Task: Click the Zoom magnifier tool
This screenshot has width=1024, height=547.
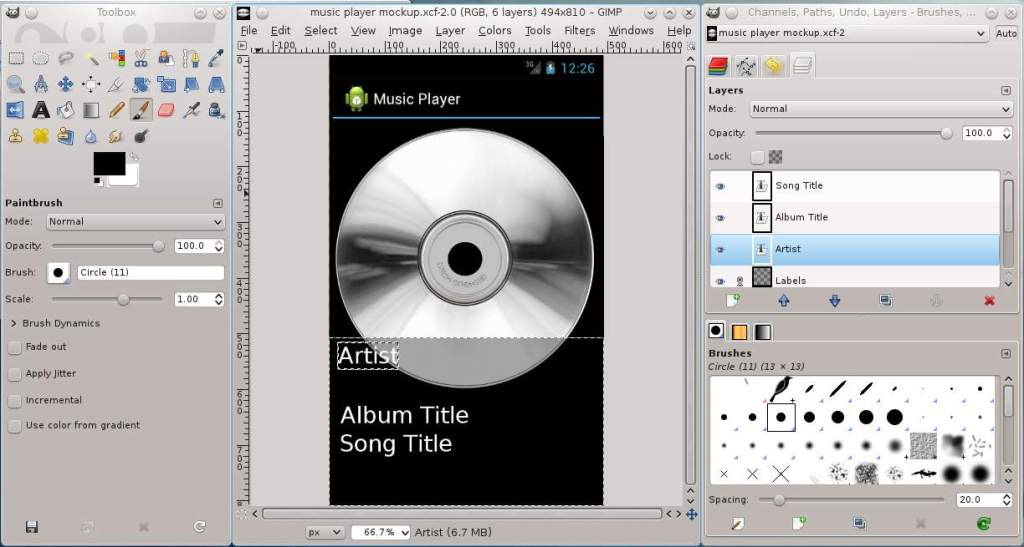Action: 16,84
